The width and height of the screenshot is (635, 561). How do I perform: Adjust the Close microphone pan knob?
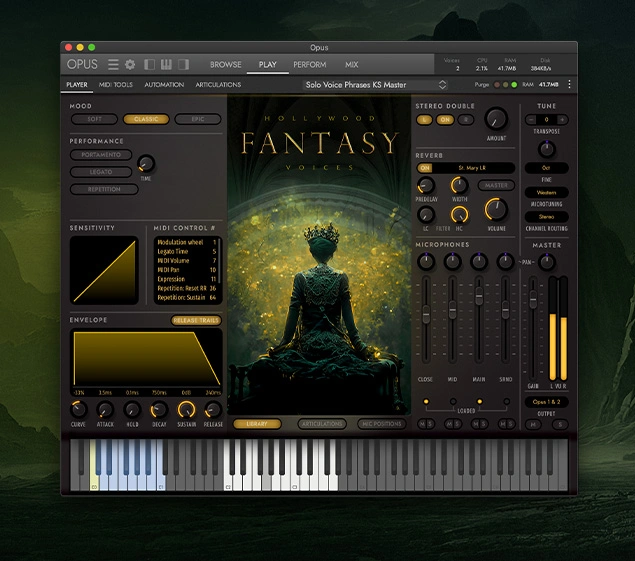(426, 262)
